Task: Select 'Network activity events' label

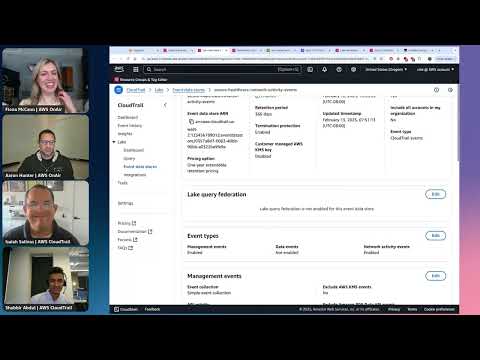Action: point(386,247)
